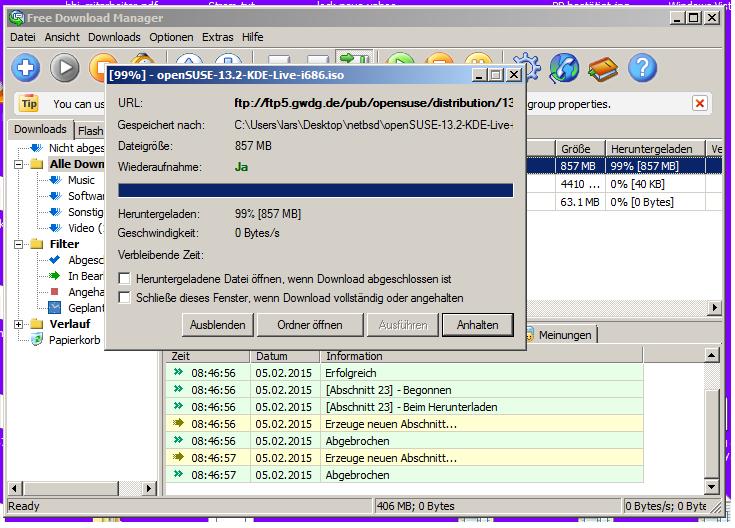
Task: Click the download progress bar in dialog
Action: click(x=315, y=190)
